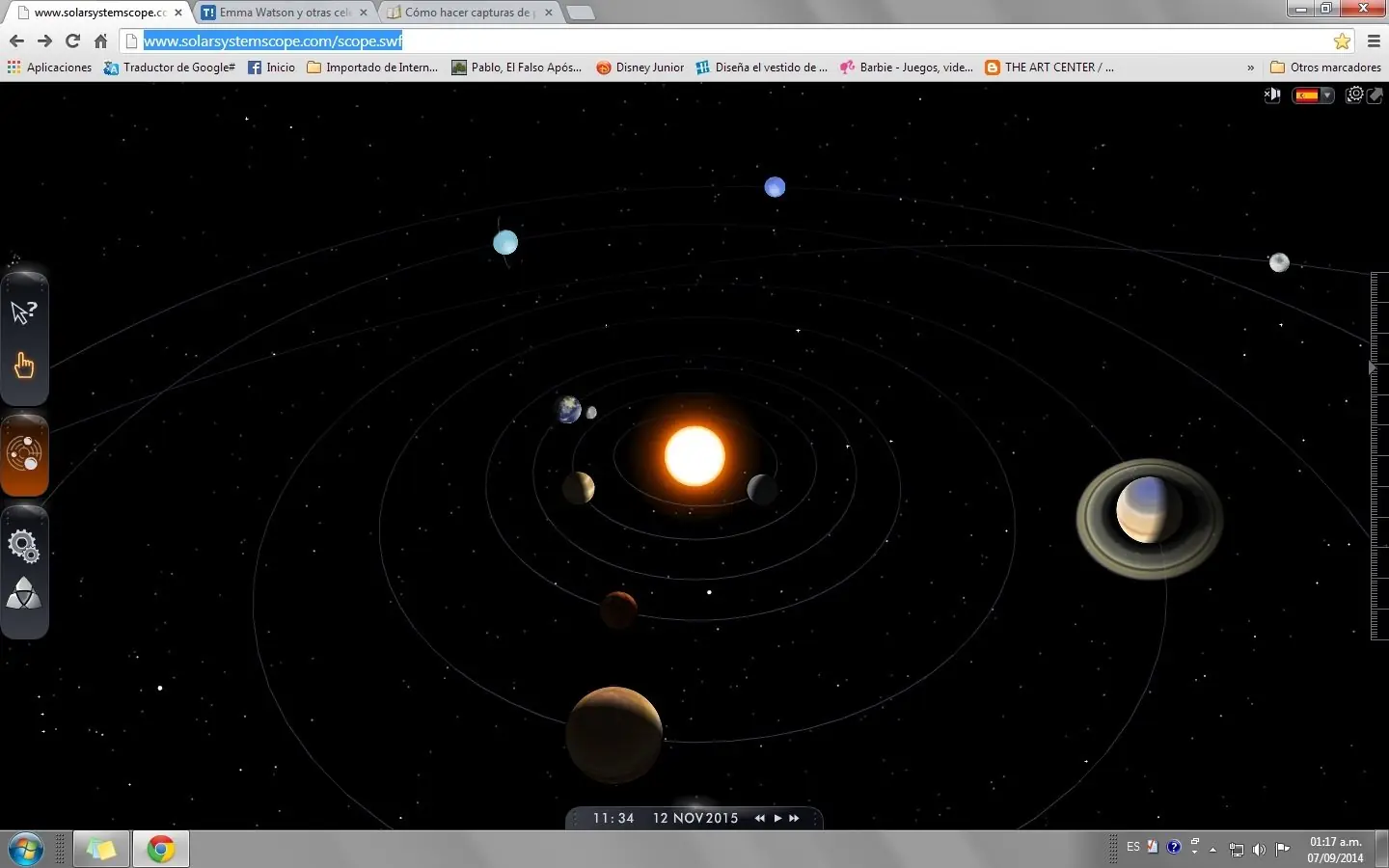Bookmark this page with the star
This screenshot has height=868, width=1389.
click(x=1342, y=41)
